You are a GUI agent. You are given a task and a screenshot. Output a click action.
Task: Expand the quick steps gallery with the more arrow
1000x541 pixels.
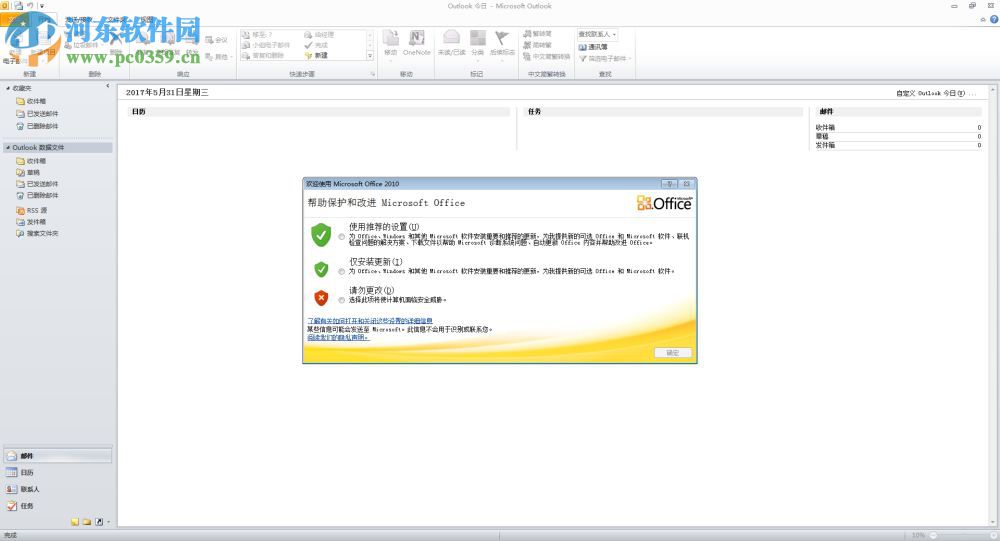(370, 56)
